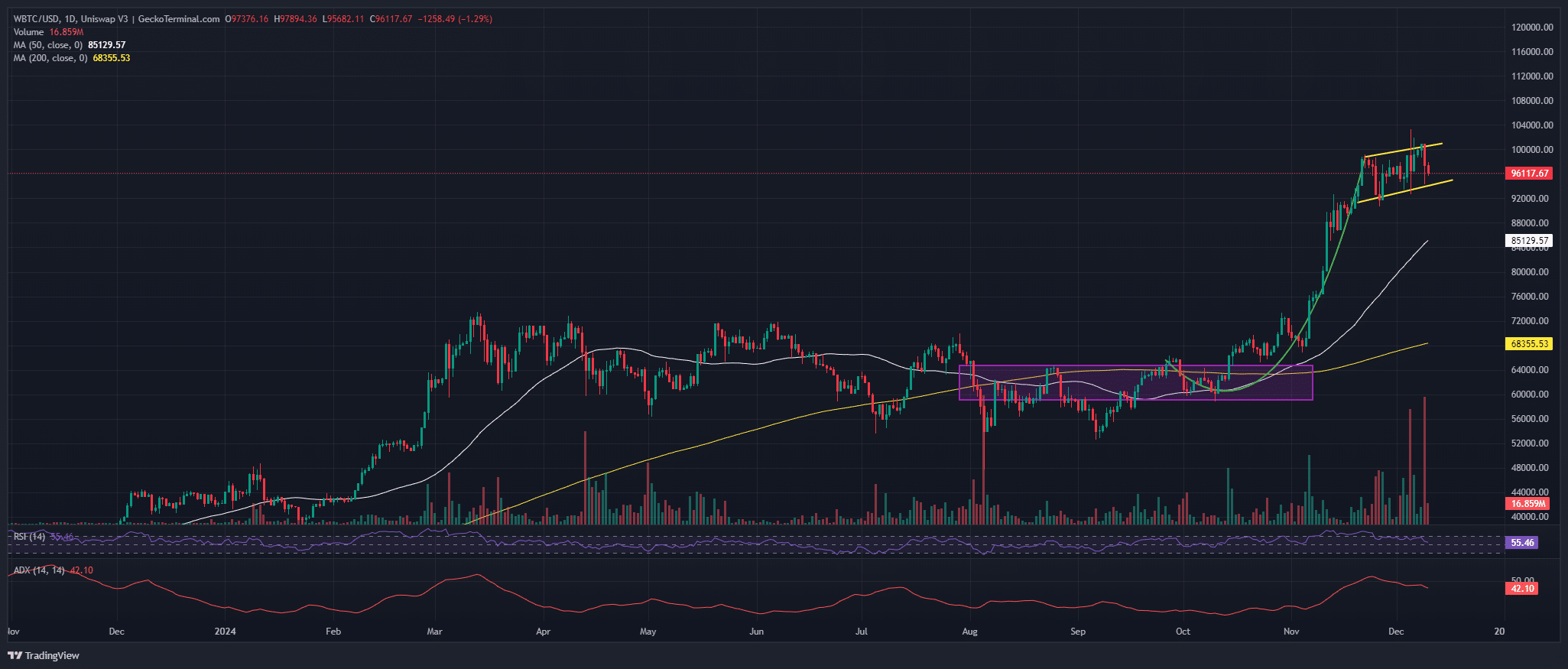Click the 108000.00 price axis label
The height and width of the screenshot is (669, 1568).
1532,101
